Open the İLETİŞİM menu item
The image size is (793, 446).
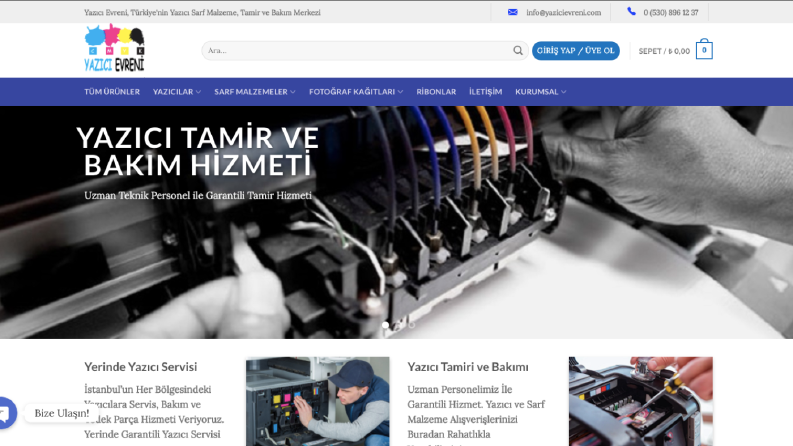[486, 92]
